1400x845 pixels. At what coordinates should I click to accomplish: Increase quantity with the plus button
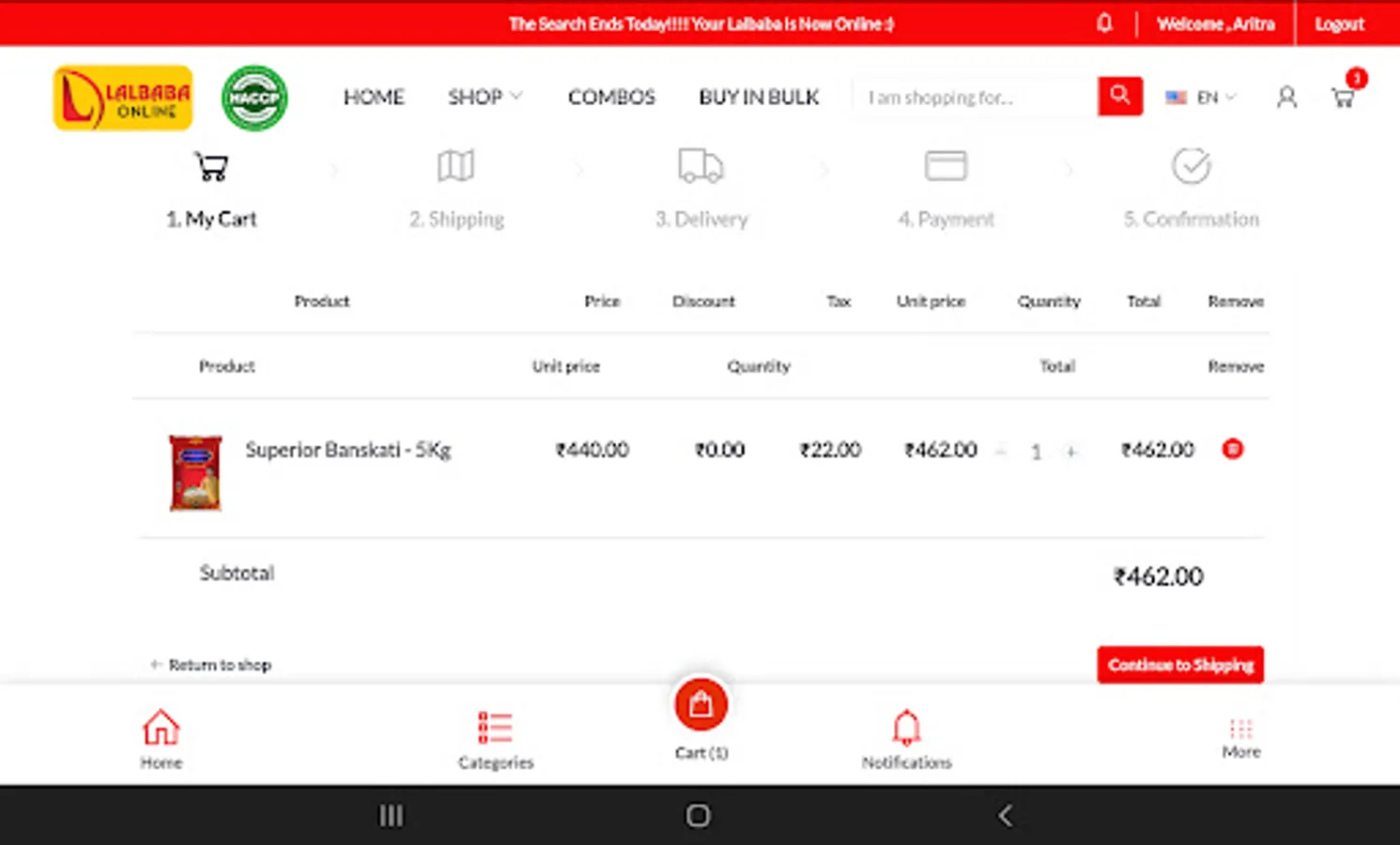1070,452
